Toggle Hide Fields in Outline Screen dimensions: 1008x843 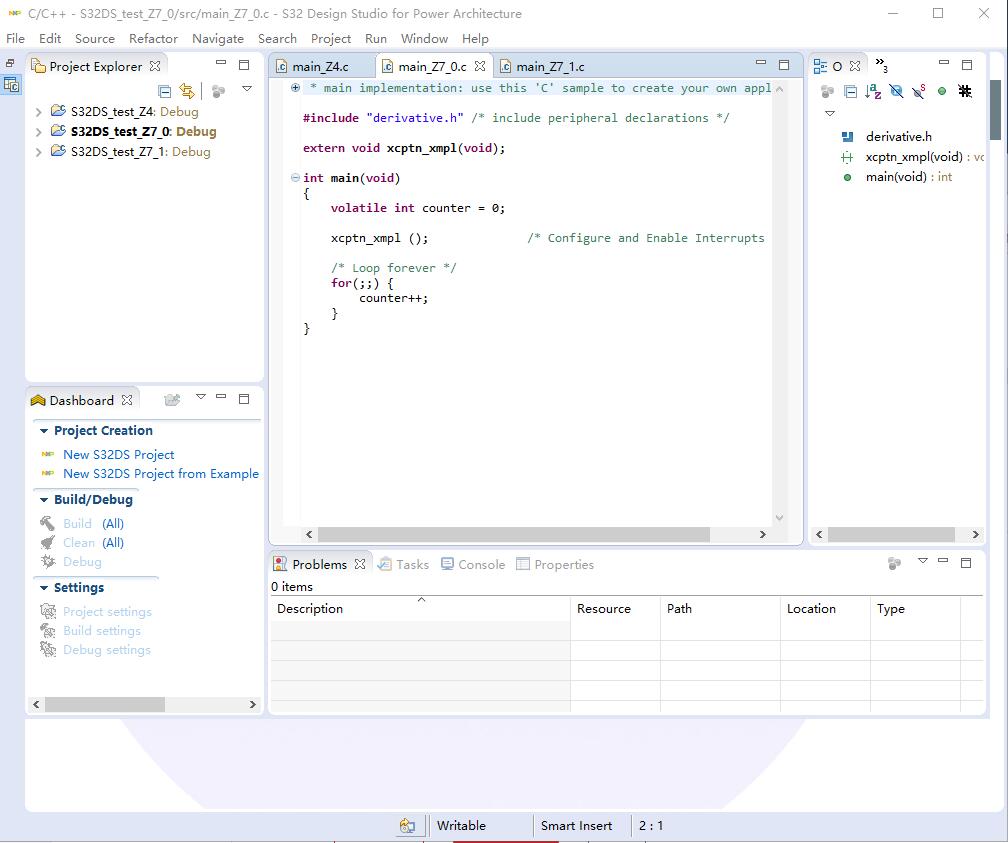tap(896, 92)
